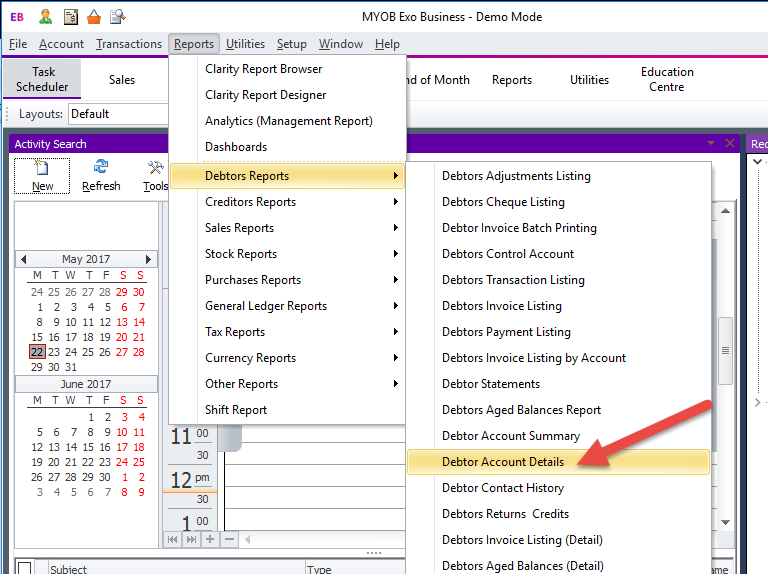The width and height of the screenshot is (768, 574).
Task: Switch to Utilities tab in ribbon
Action: pos(589,80)
